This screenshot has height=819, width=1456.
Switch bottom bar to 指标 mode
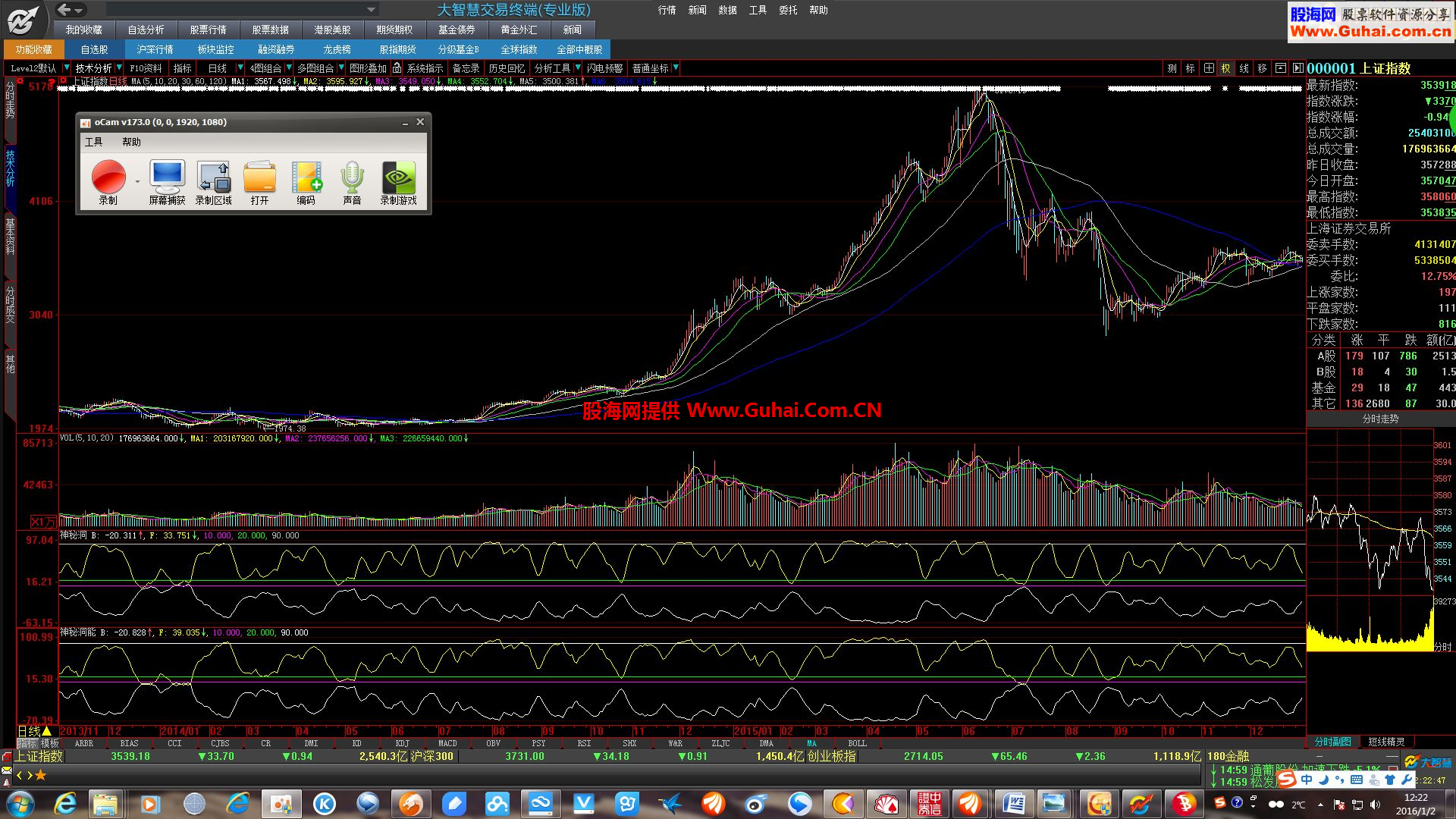[27, 743]
